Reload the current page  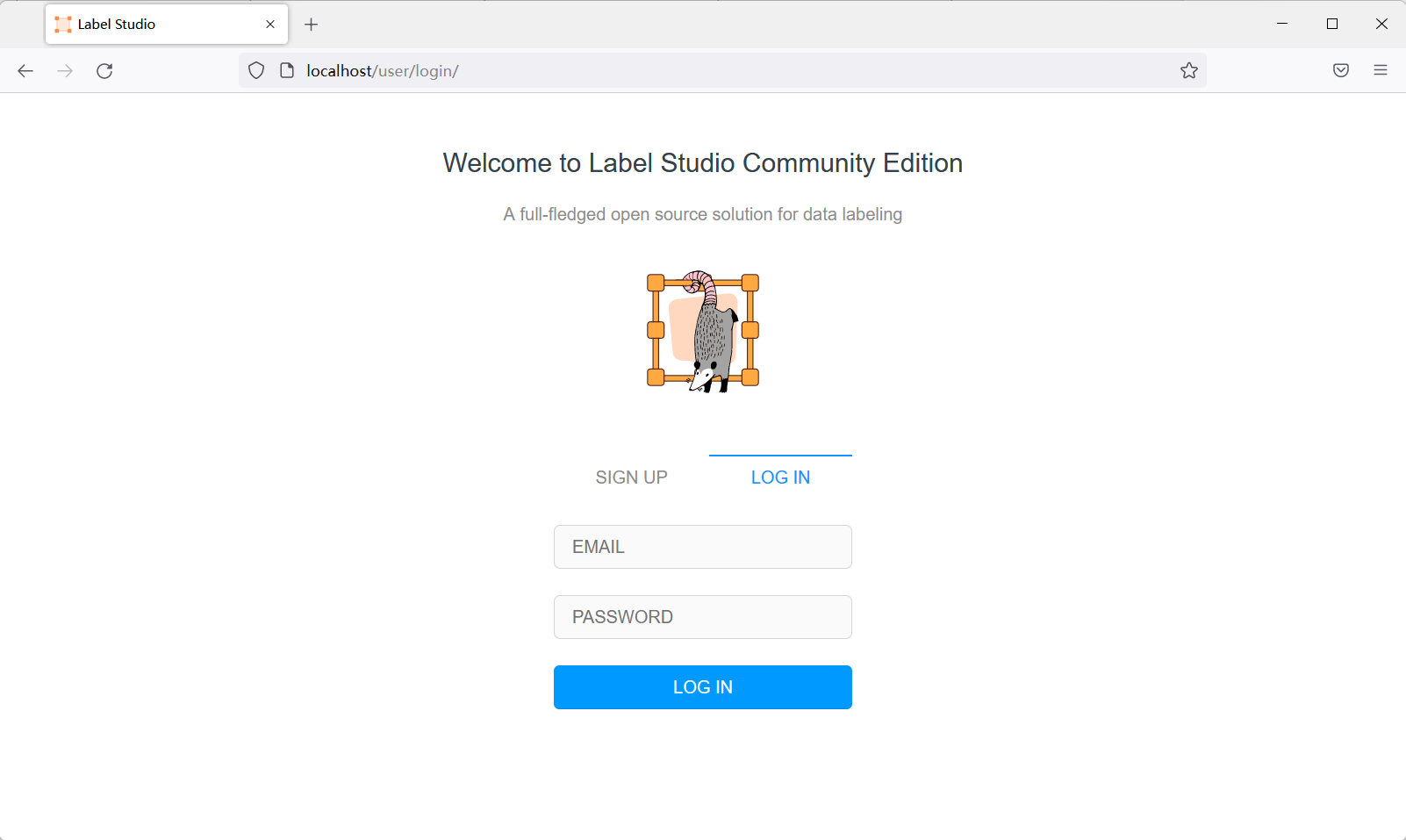[x=104, y=71]
